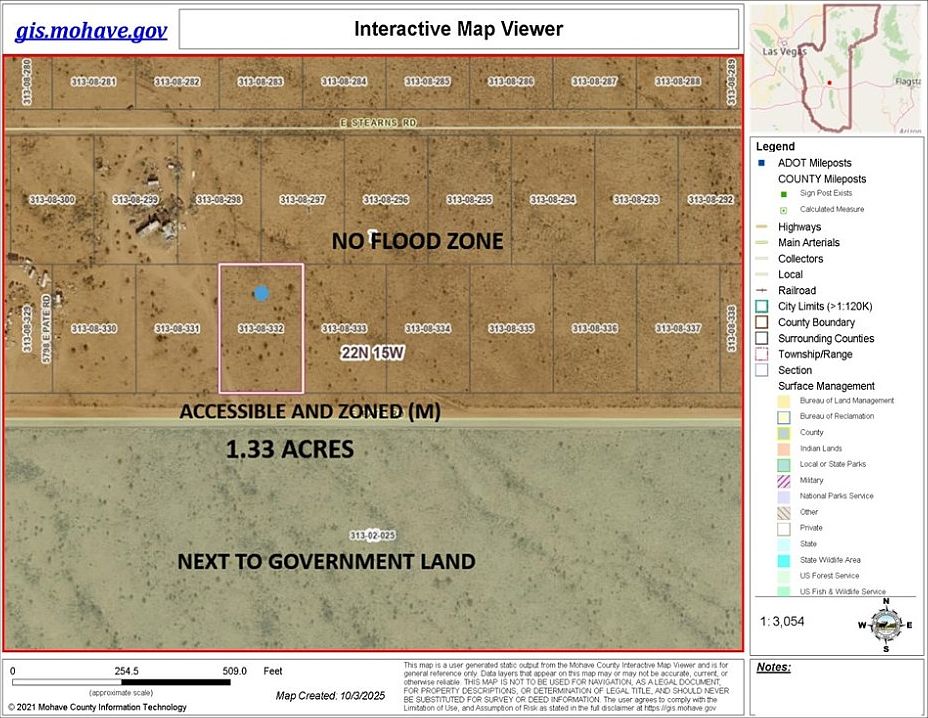Click the E Stearns Rd label
928x718 pixels.
[378, 121]
